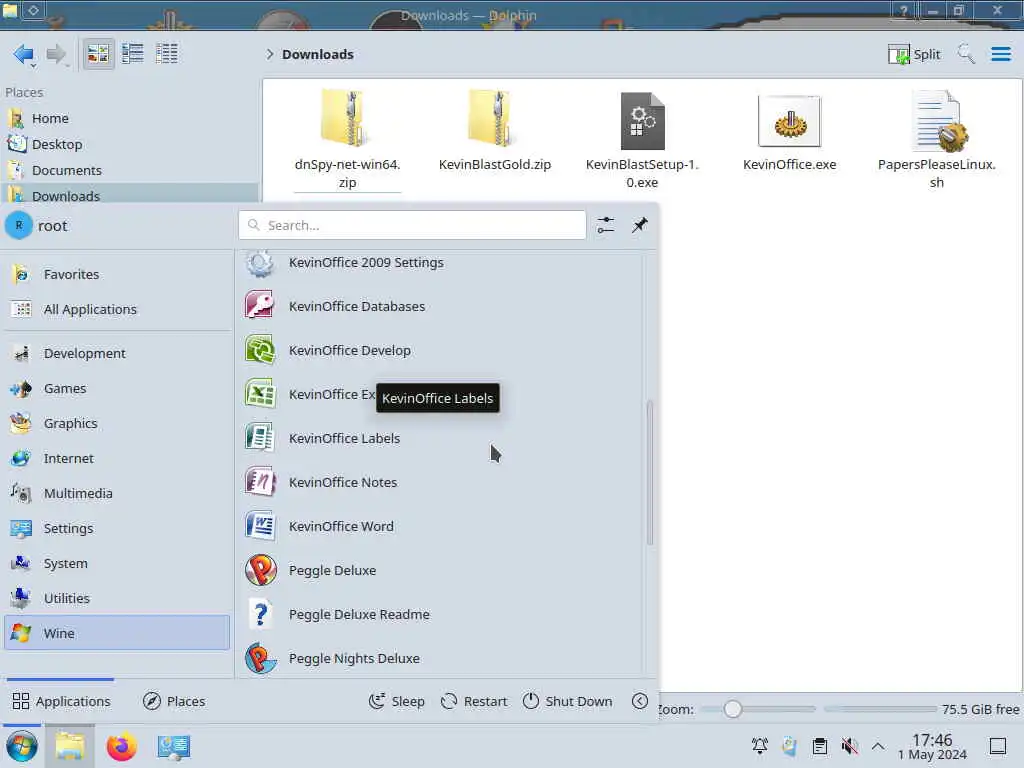Switch to Icons view mode

pyautogui.click(x=98, y=54)
